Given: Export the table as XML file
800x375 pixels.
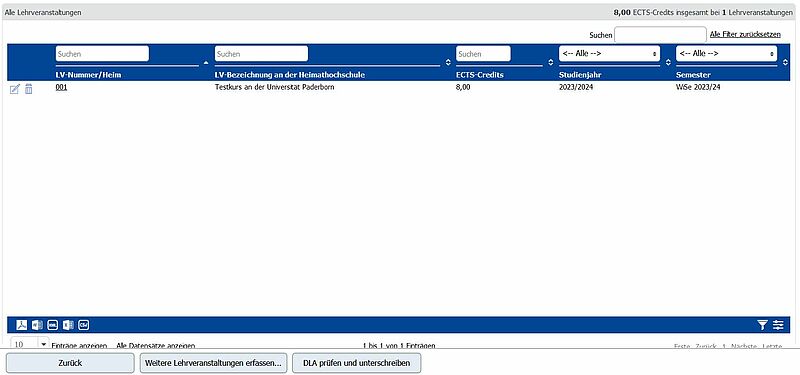Looking at the screenshot, I should 53,325.
